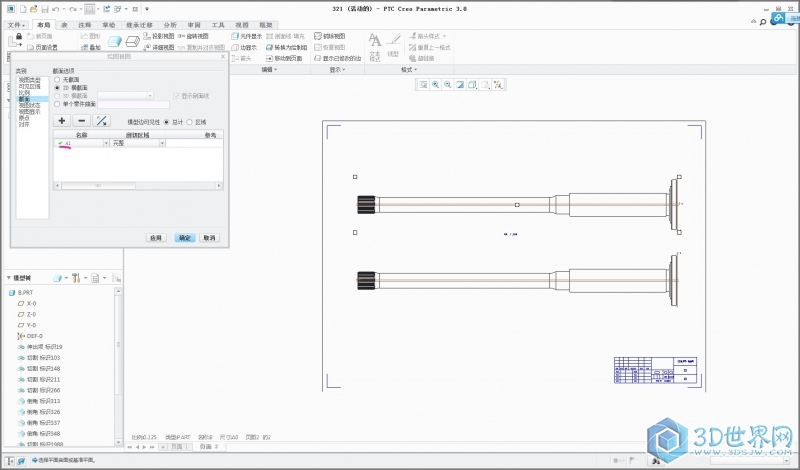This screenshot has width=800, height=470.
Task: Click the 页面设置 page setup tool
Action: click(42, 47)
